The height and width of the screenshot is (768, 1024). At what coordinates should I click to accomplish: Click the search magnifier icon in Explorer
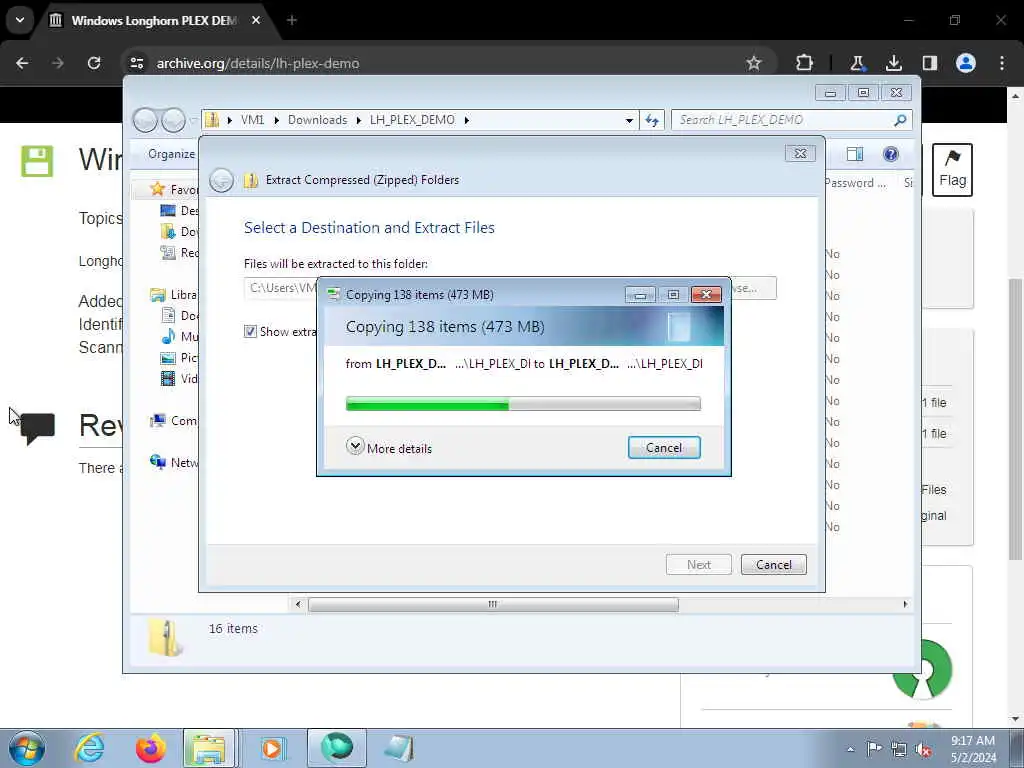tap(900, 120)
